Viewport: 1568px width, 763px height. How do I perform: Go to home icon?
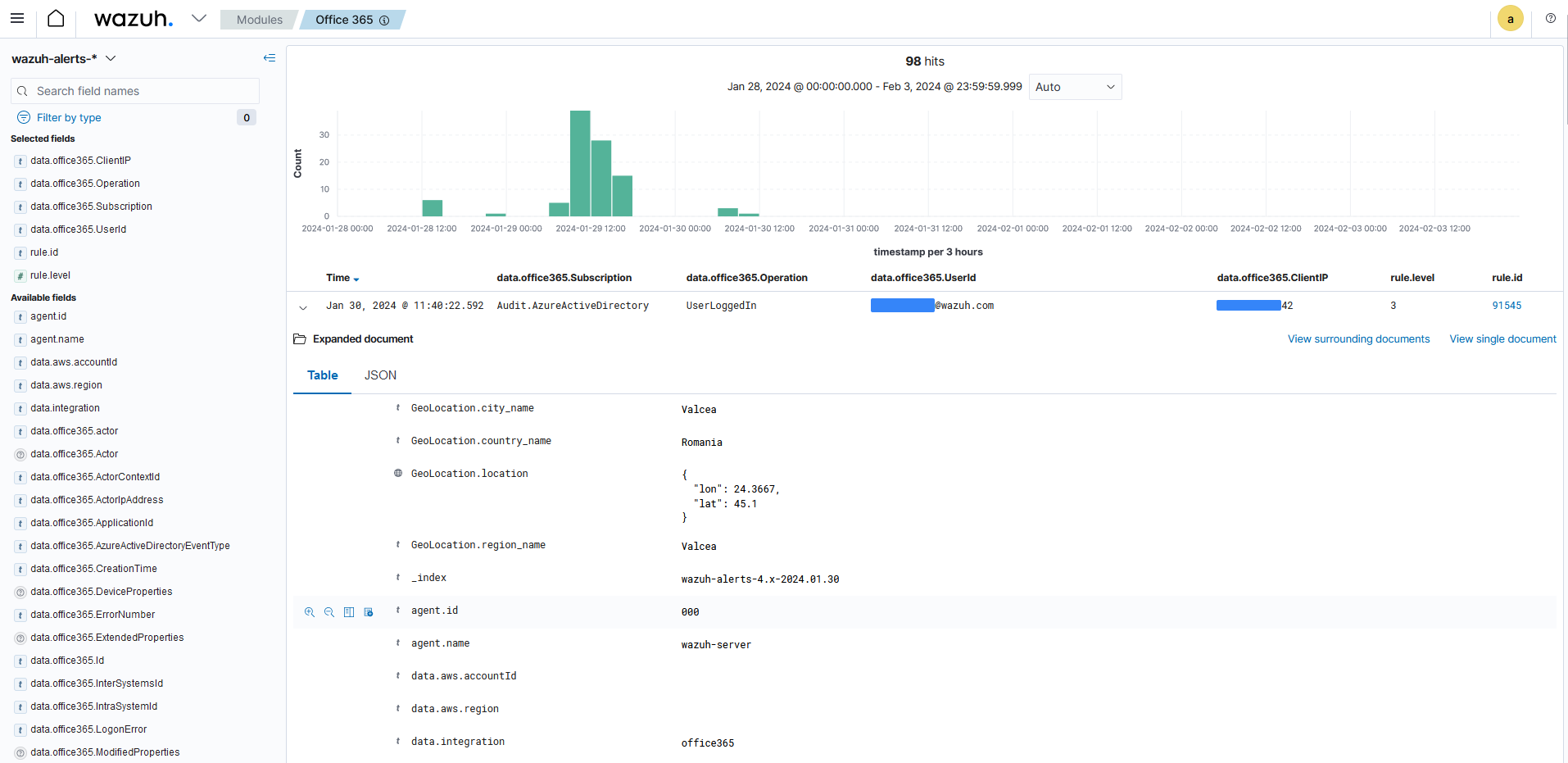pos(56,18)
